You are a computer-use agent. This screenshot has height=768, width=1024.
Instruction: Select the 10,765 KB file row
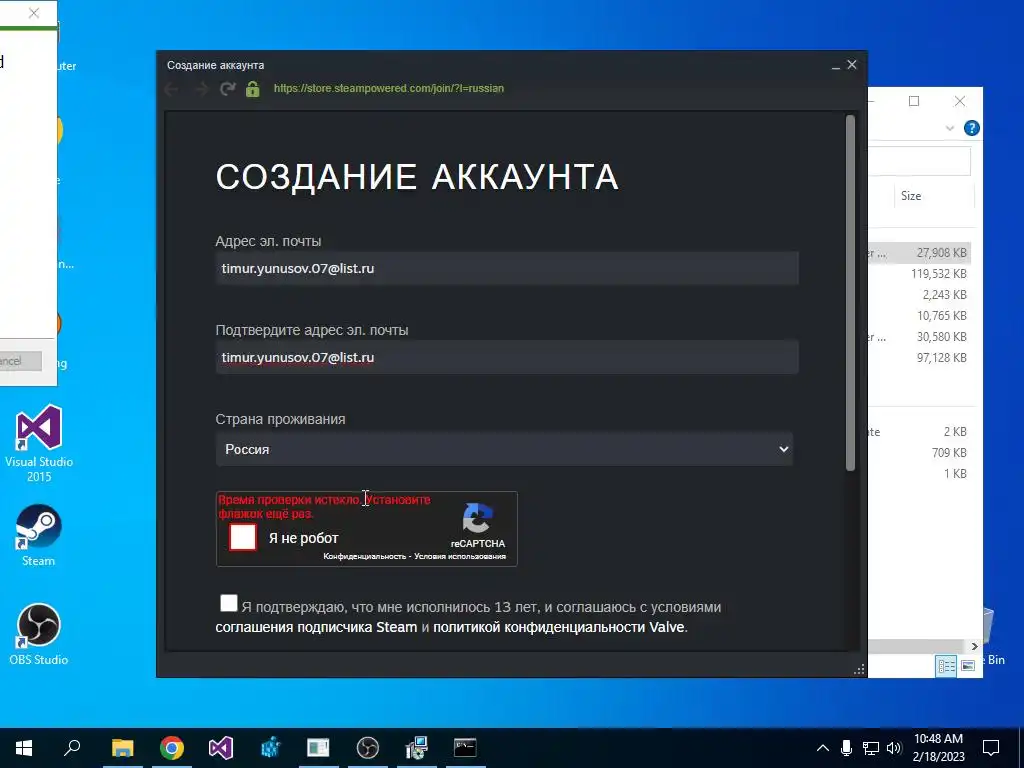921,315
